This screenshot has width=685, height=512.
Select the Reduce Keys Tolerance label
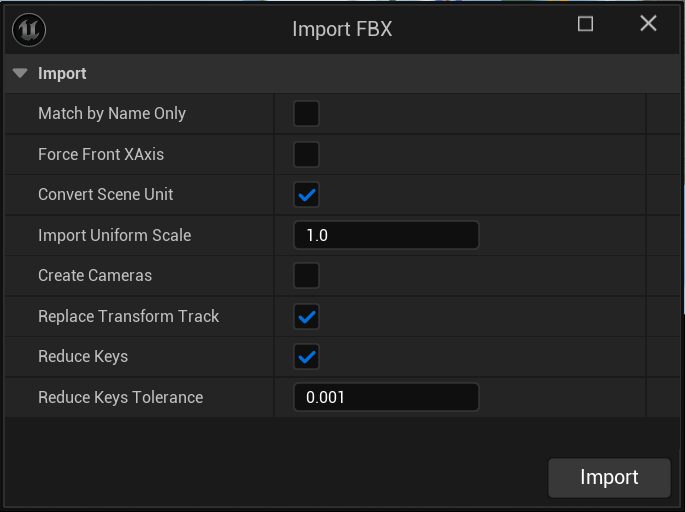pyautogui.click(x=121, y=398)
